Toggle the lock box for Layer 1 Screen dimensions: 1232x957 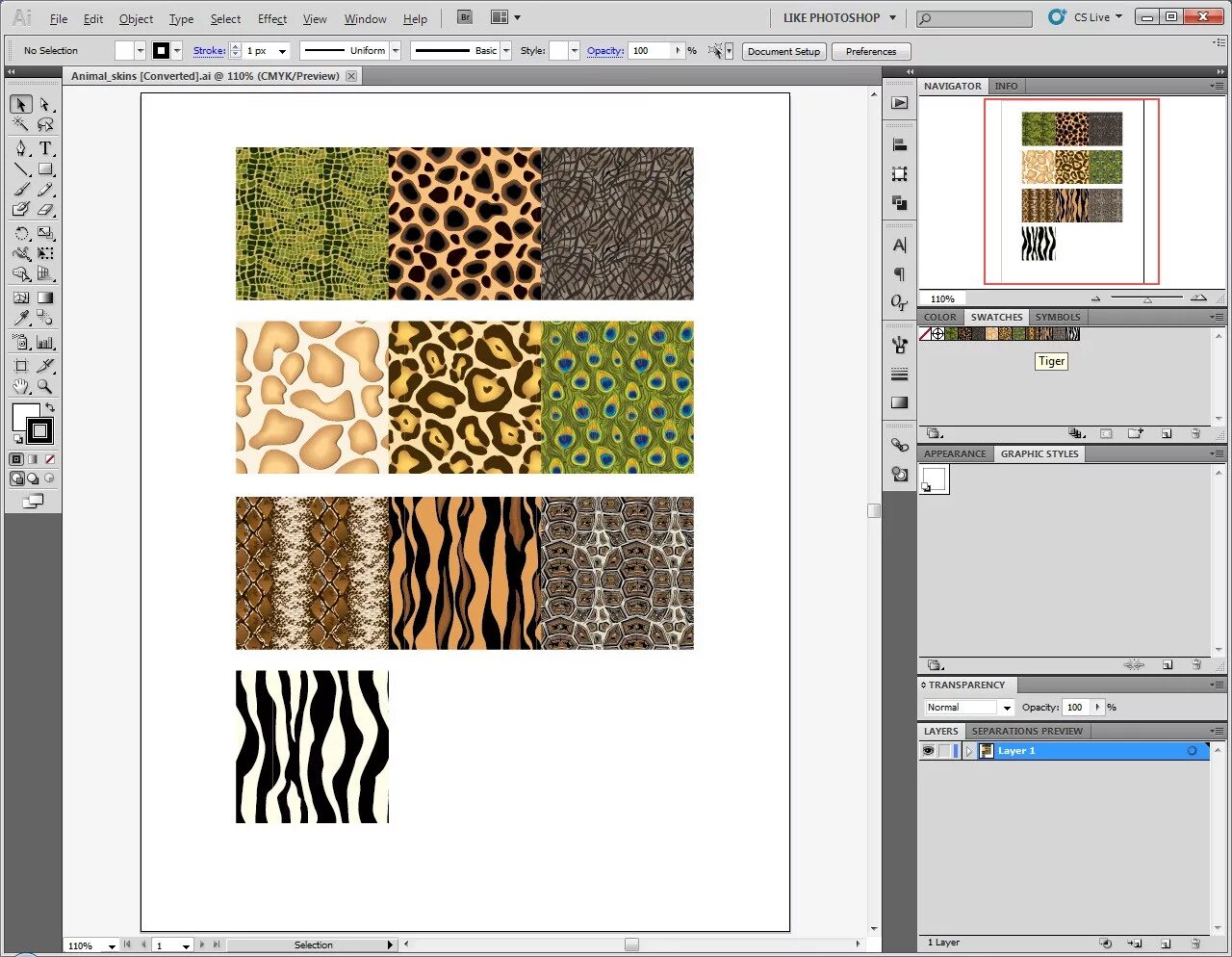[x=945, y=751]
